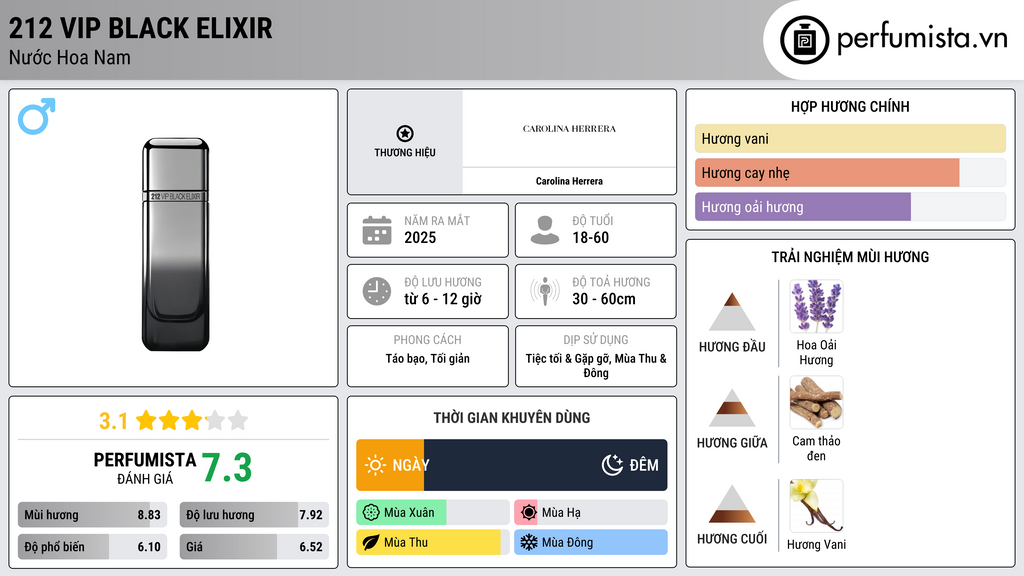Click the person icon next to Độ tuổi
This screenshot has width=1024, height=576.
(x=545, y=230)
